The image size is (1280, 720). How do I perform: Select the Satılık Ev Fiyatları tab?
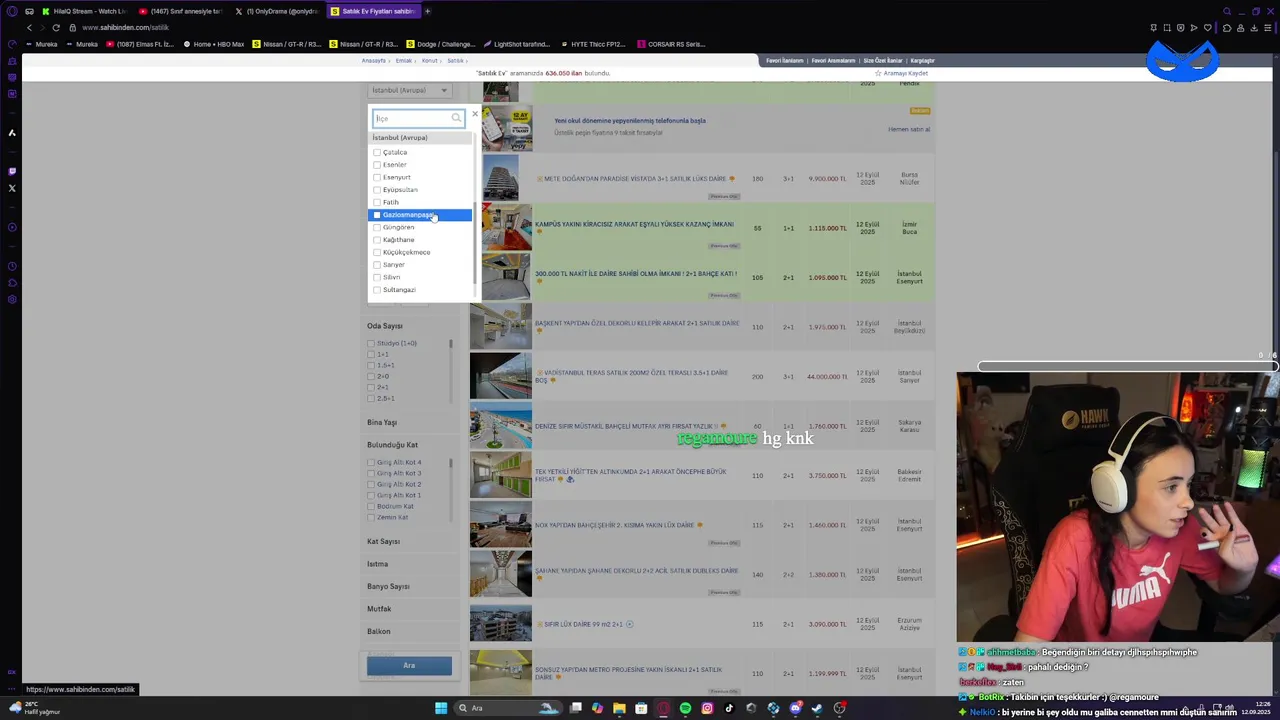[374, 11]
